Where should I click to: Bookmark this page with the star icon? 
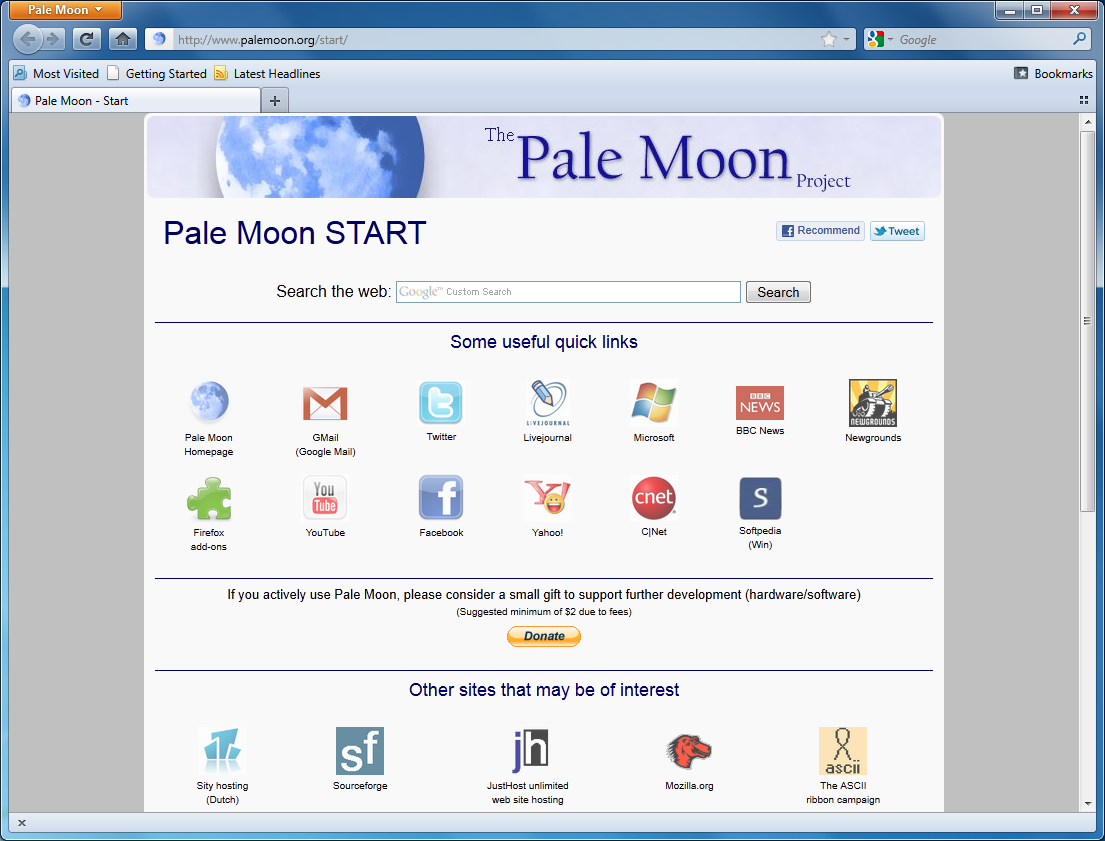pyautogui.click(x=829, y=39)
